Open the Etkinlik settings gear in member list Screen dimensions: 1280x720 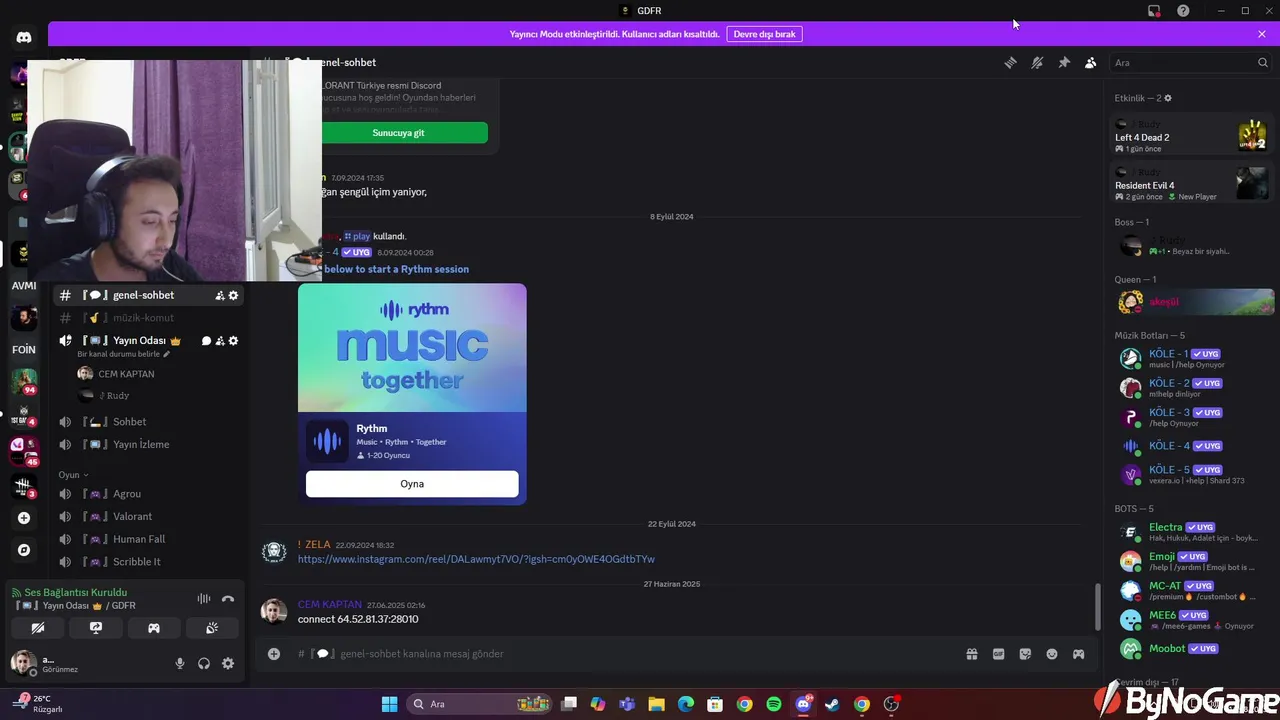click(1168, 98)
